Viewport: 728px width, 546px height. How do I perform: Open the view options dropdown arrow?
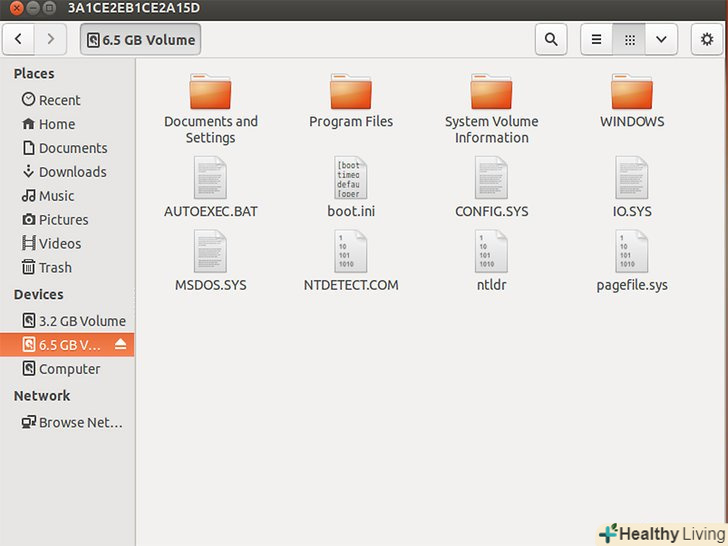[x=661, y=39]
